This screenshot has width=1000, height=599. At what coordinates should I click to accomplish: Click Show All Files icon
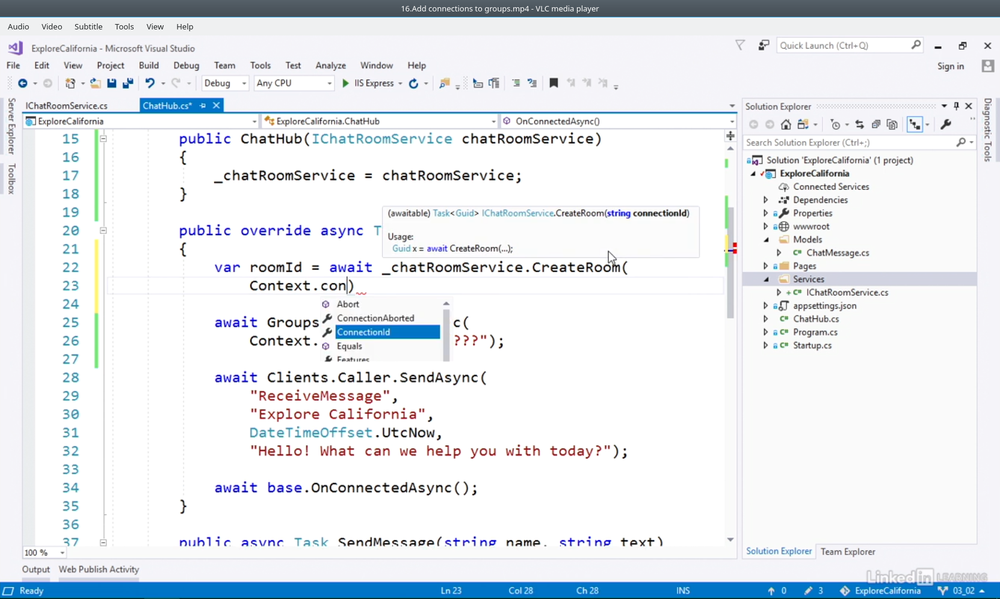892,124
